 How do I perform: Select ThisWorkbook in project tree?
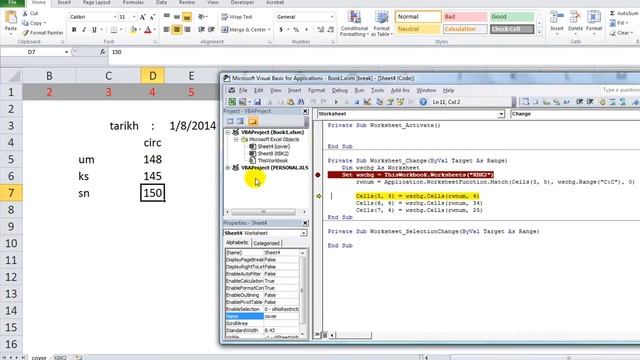(272, 160)
